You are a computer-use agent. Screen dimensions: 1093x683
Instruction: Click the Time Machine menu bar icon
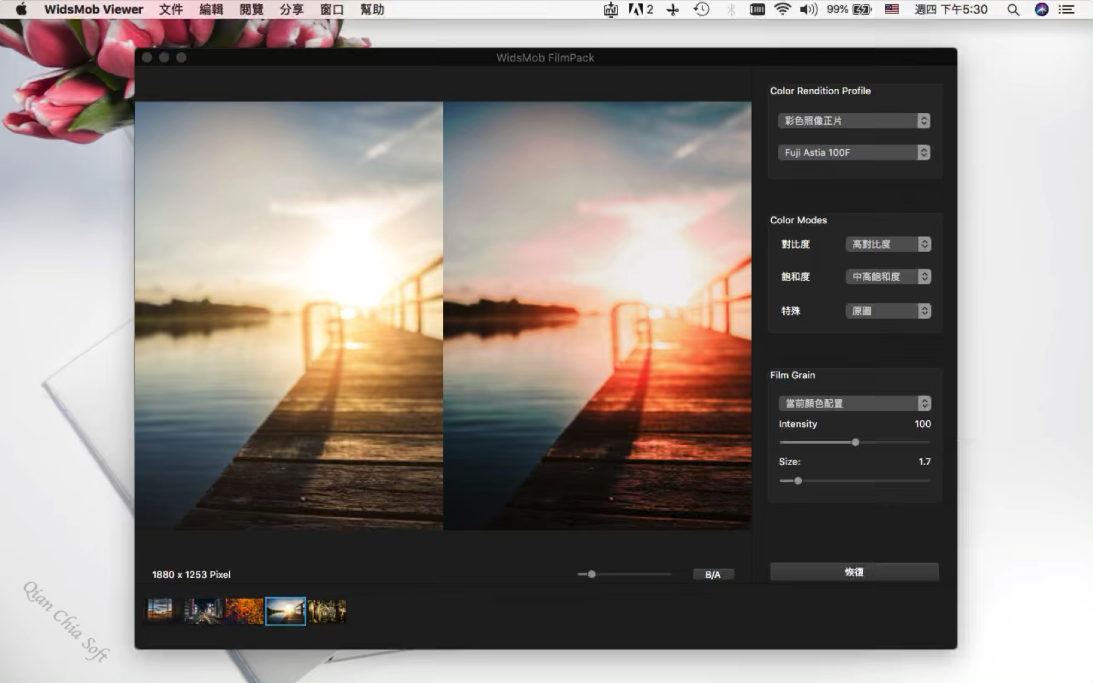click(x=701, y=9)
